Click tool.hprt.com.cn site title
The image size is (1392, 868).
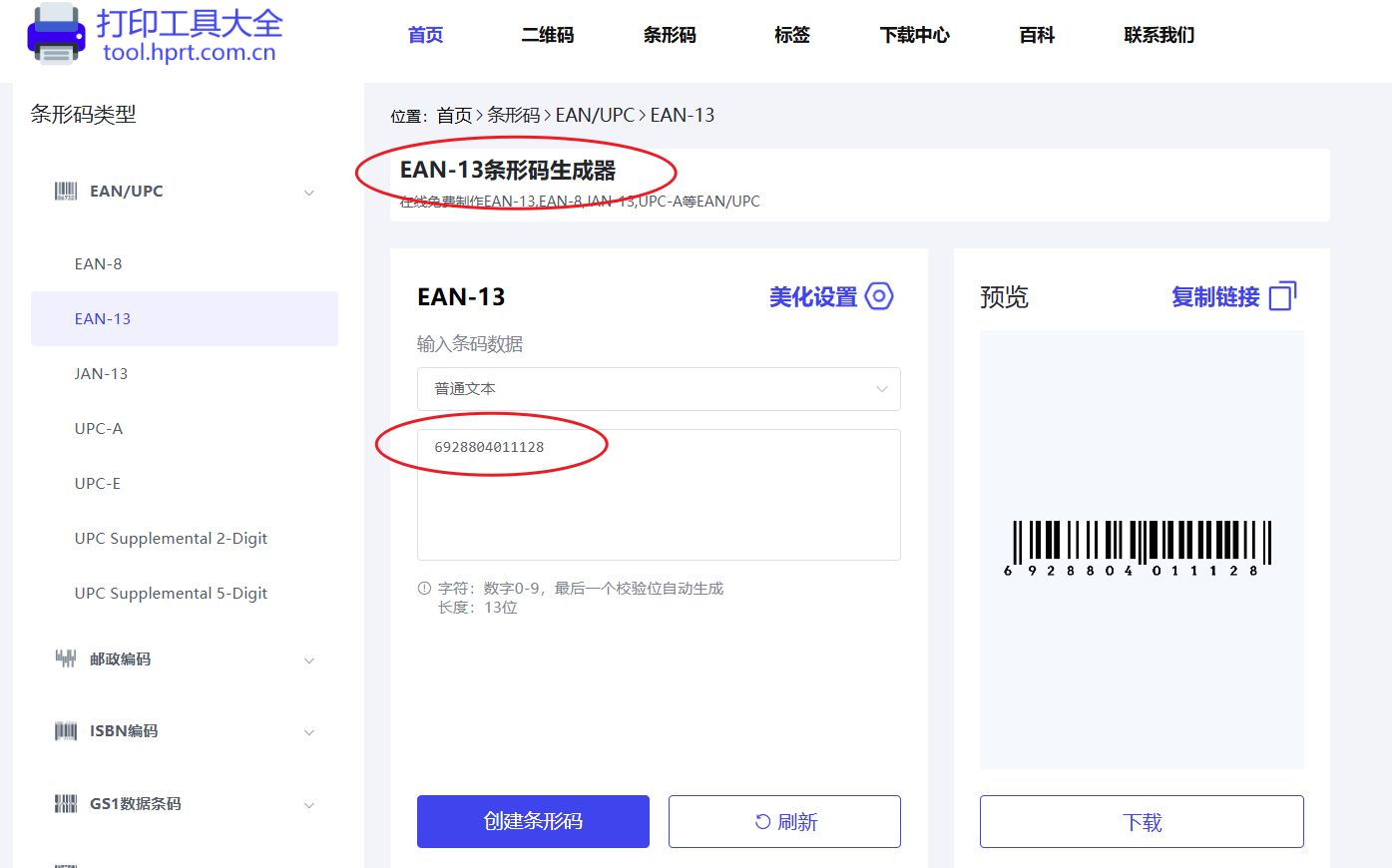[190, 52]
